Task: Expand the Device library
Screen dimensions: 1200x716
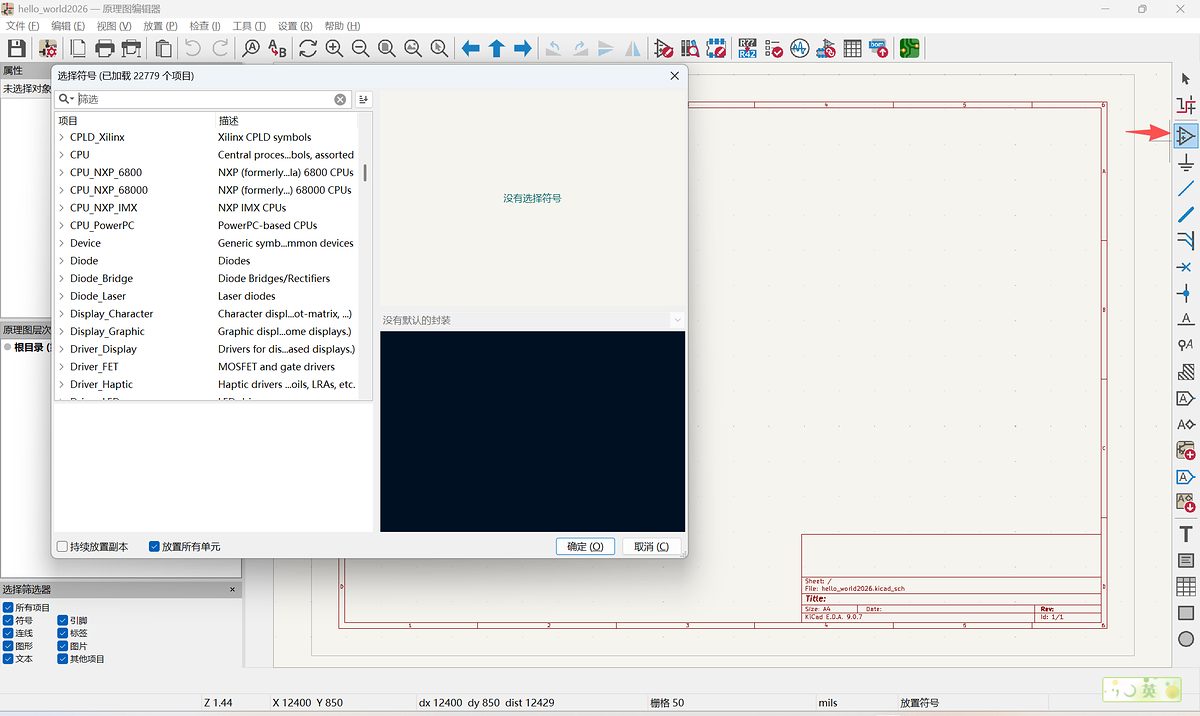Action: (61, 243)
